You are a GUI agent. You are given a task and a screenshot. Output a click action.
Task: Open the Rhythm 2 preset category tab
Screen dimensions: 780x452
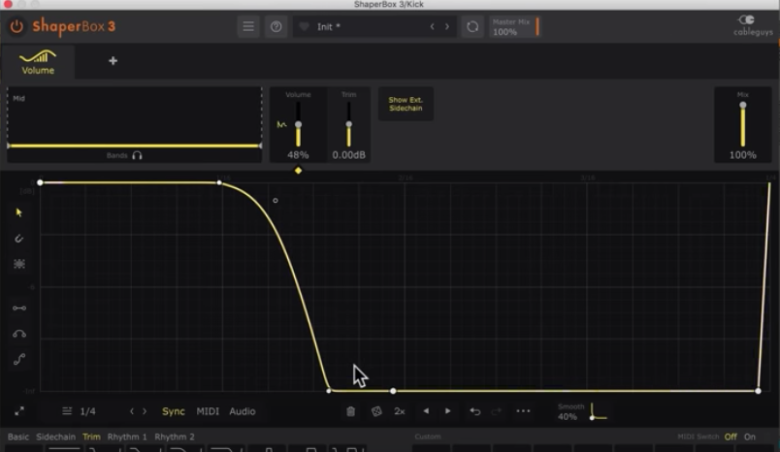click(175, 437)
